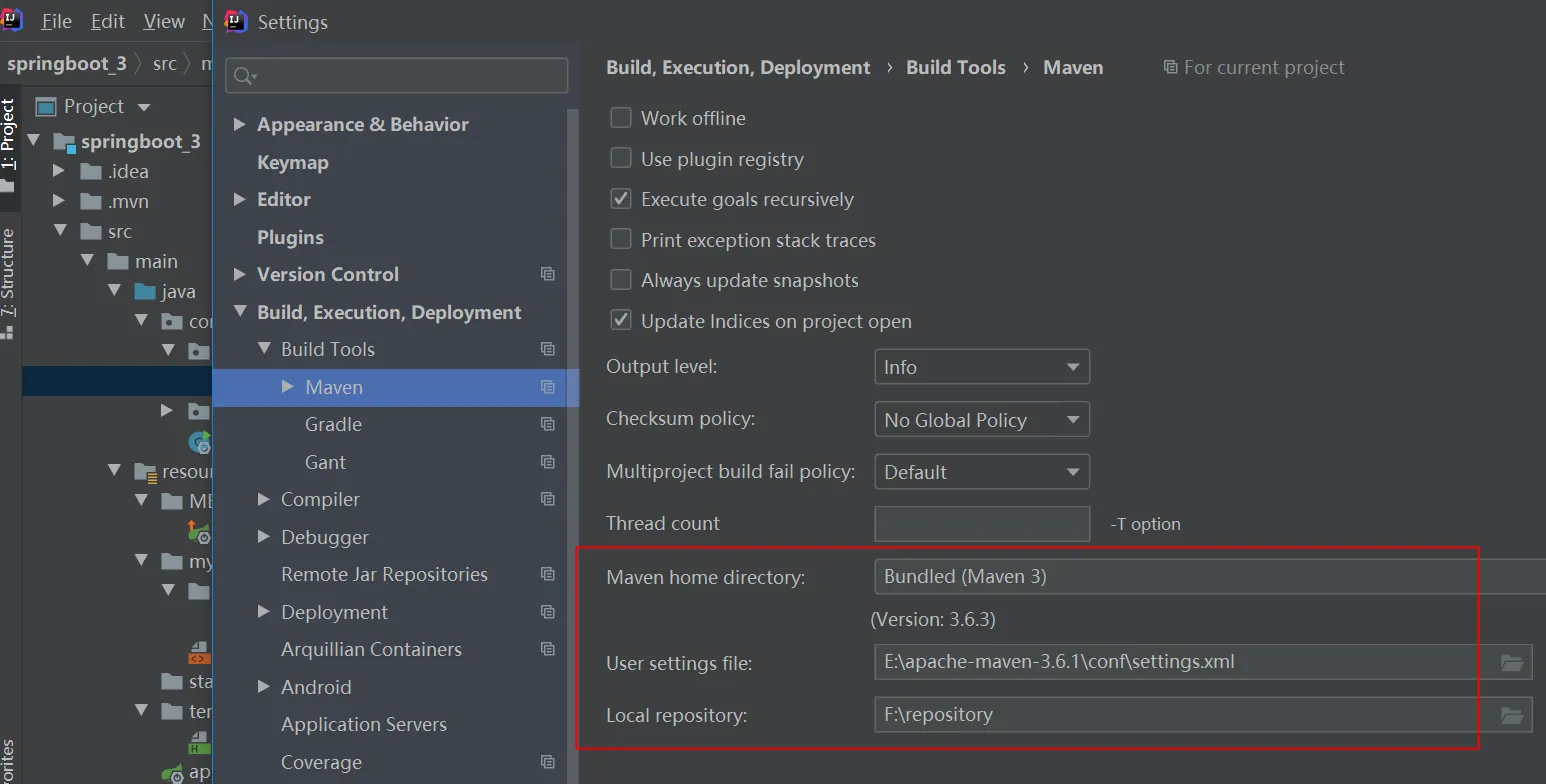This screenshot has height=784, width=1546.
Task: Select springboot_3 root in project tree
Action: coord(140,141)
